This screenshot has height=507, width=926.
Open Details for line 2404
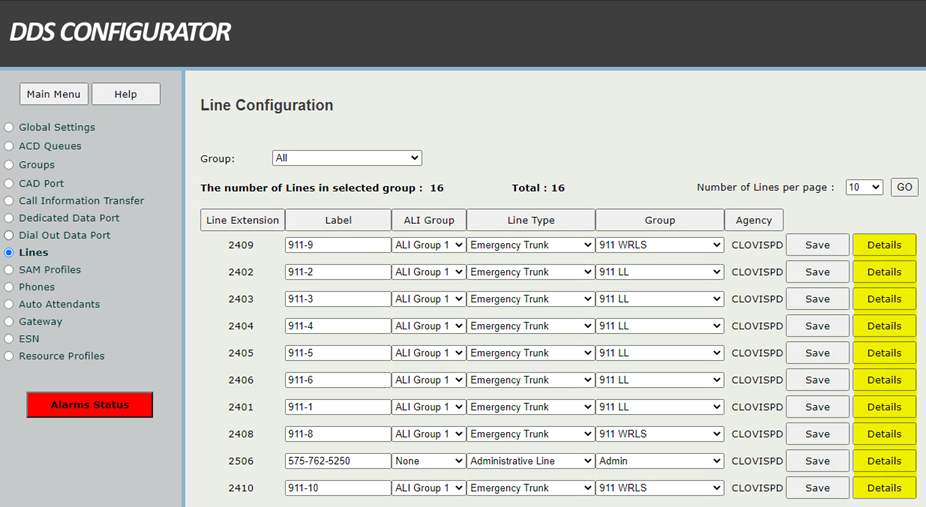[884, 326]
